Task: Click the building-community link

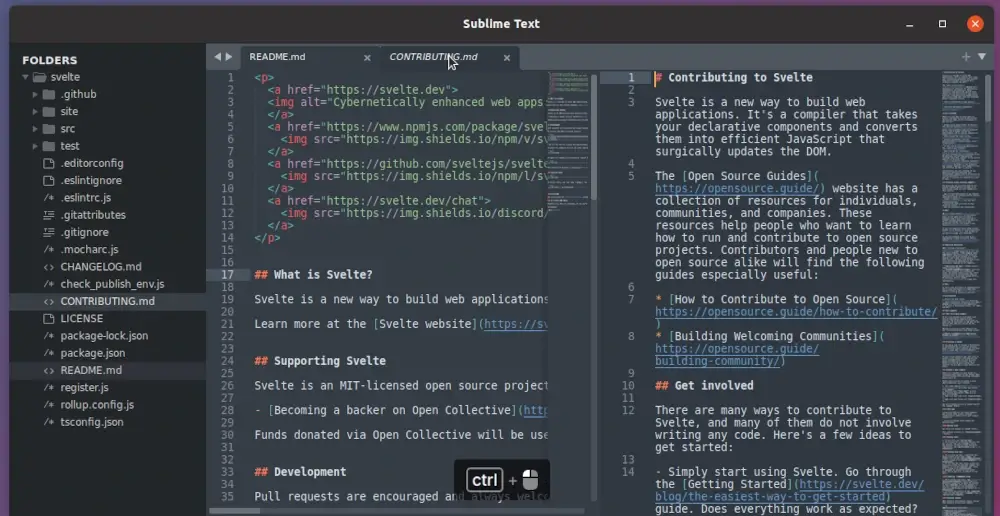Action: (737, 355)
